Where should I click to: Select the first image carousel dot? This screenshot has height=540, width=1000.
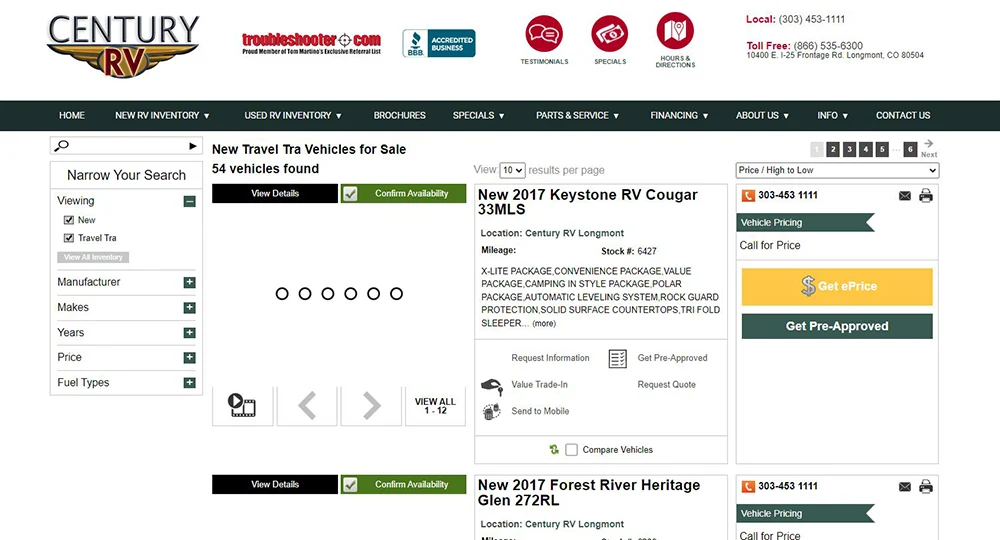[x=282, y=294]
